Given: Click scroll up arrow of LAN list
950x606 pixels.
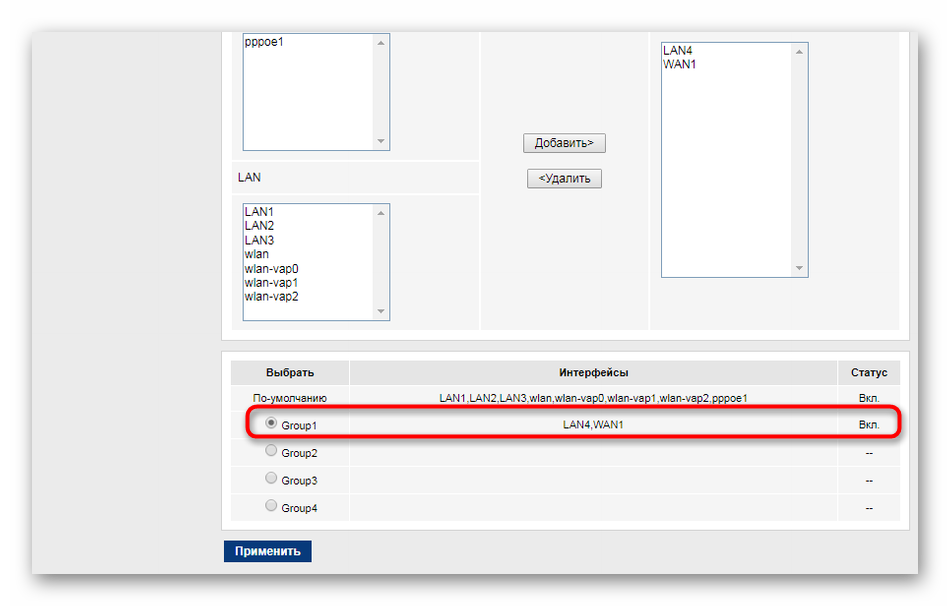Looking at the screenshot, I should [380, 213].
